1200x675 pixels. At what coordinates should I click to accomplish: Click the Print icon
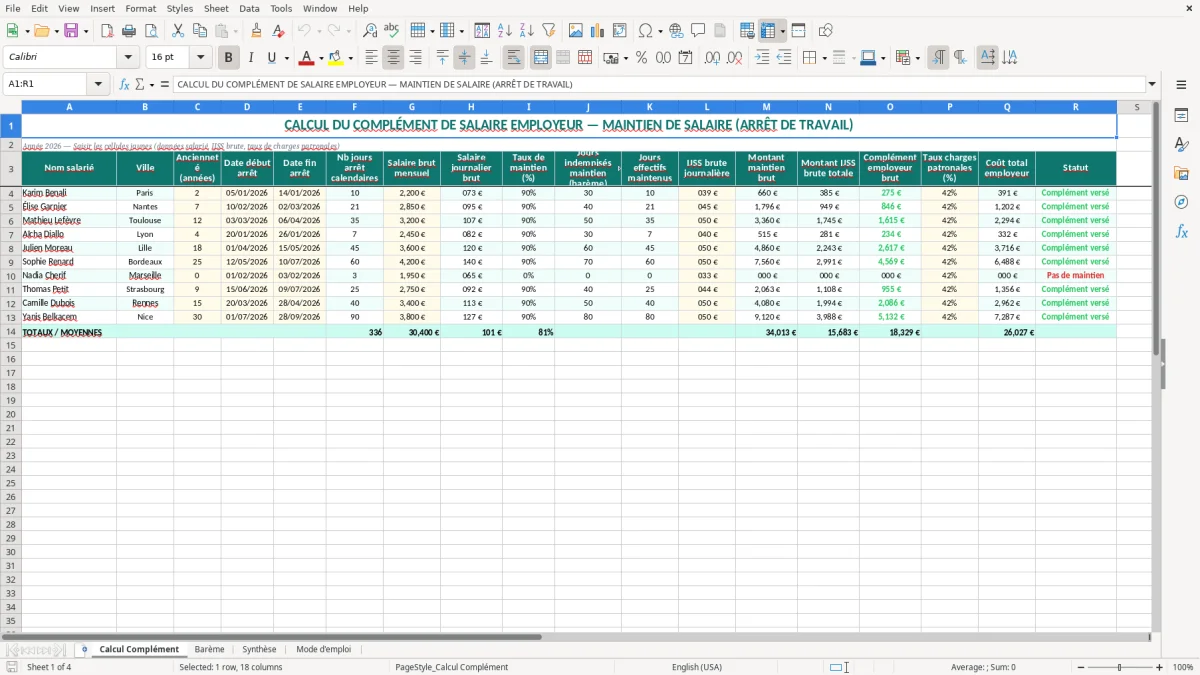point(128,31)
